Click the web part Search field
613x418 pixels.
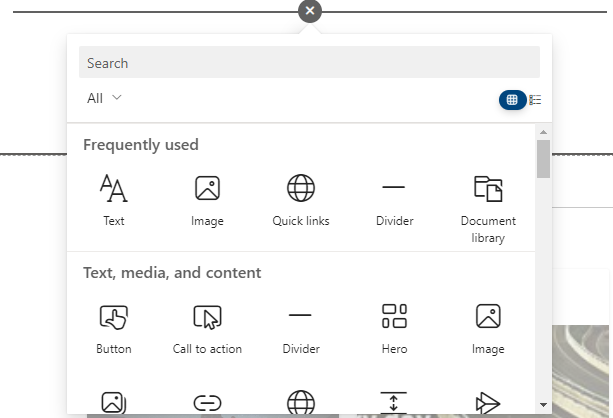[x=309, y=62]
